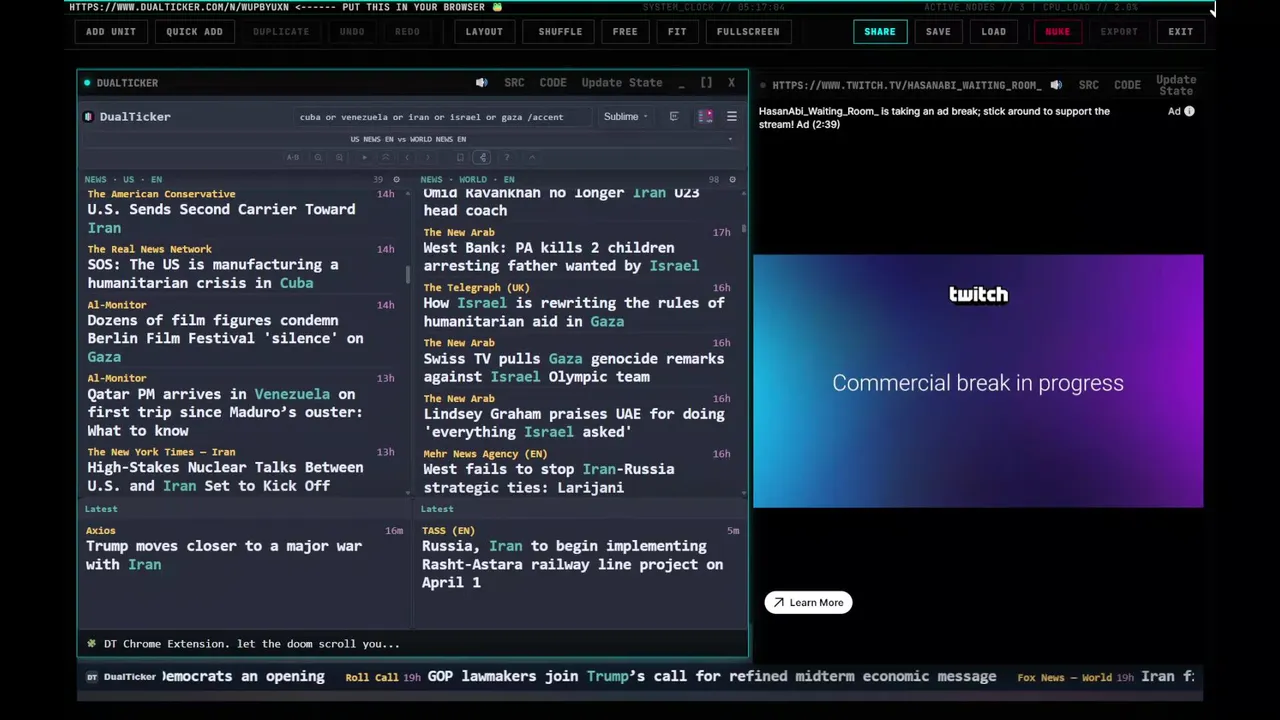Click the chat panel icon beside Sublime
Viewport: 1280px width, 720px height.
[673, 117]
